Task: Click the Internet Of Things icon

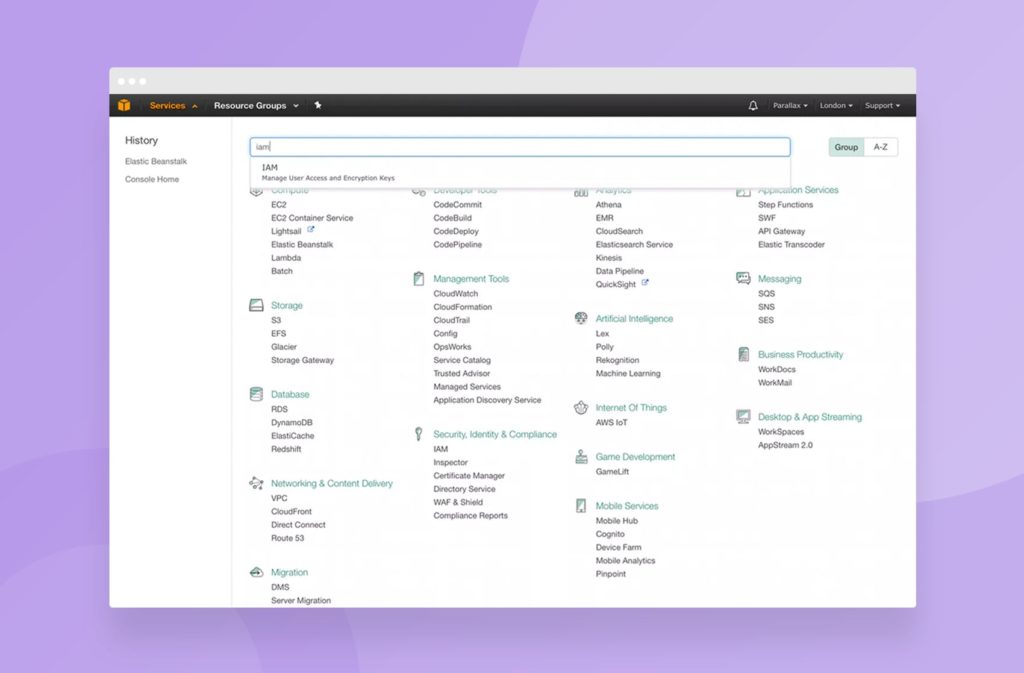Action: tap(581, 407)
